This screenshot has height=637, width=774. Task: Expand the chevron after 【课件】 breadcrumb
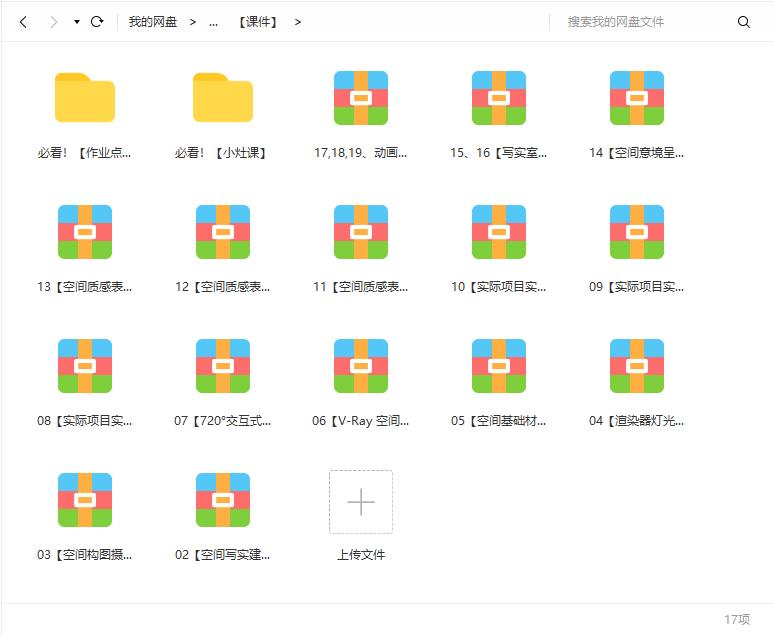[x=297, y=22]
